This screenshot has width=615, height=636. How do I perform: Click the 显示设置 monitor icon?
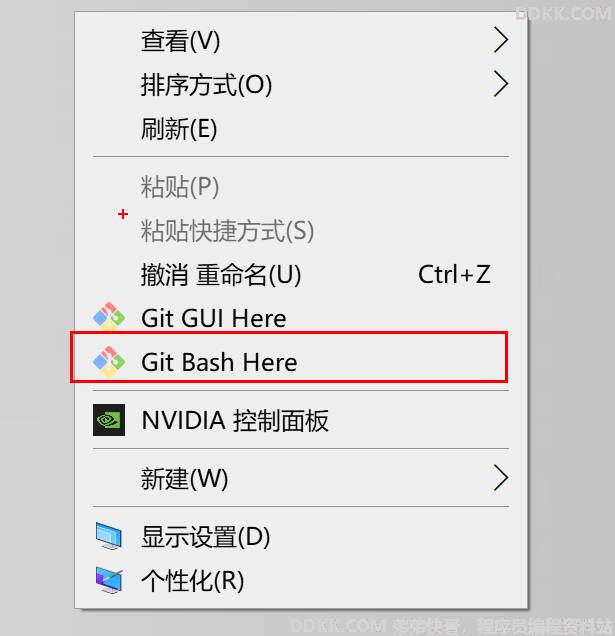109,536
